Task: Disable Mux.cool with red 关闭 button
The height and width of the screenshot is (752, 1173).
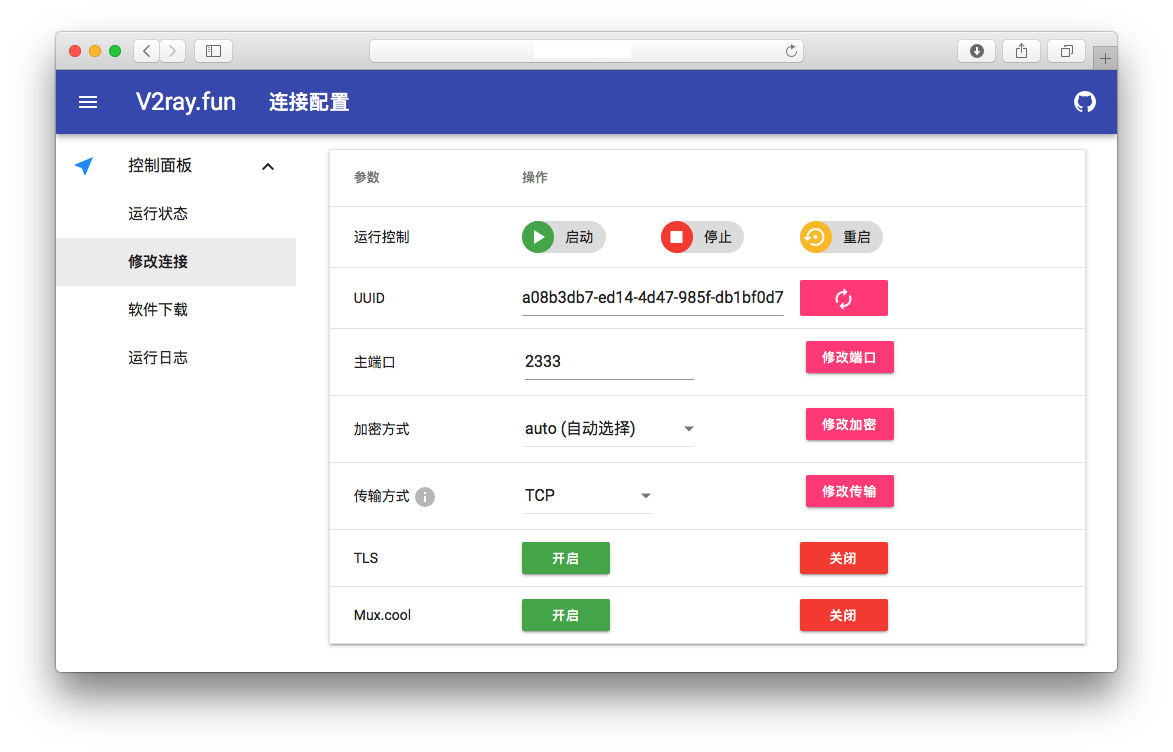Action: [x=843, y=615]
